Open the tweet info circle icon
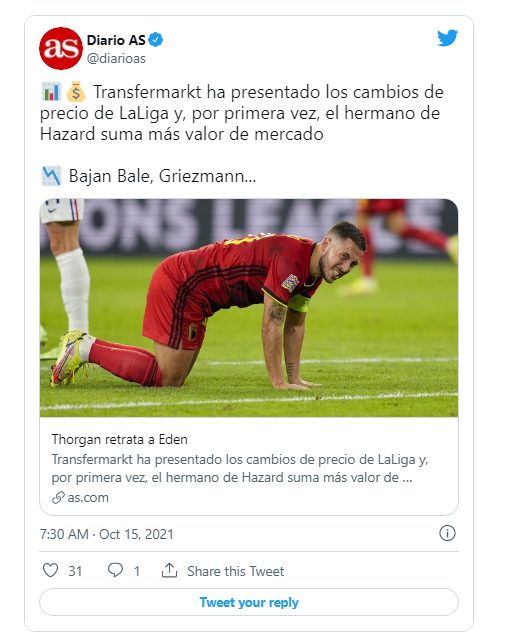The height and width of the screenshot is (644, 520). coord(447,534)
